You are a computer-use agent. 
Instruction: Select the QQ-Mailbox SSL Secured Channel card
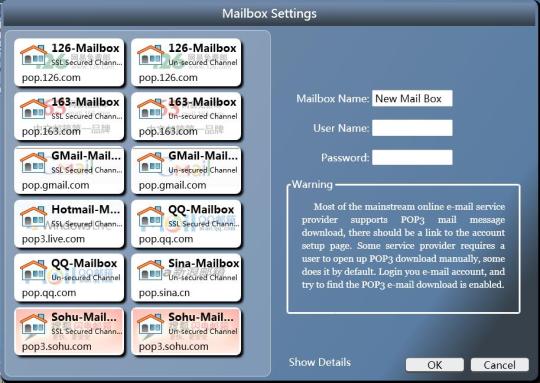[x=186, y=224]
